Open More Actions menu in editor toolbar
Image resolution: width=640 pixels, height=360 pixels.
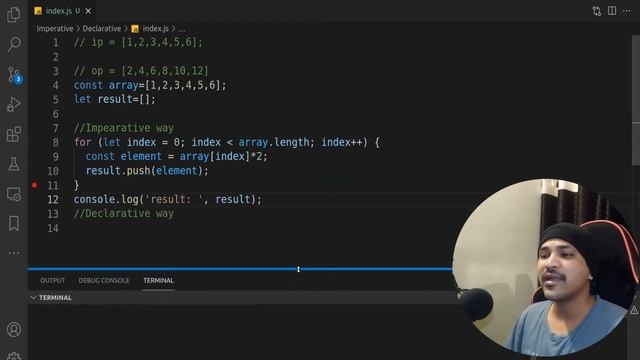pyautogui.click(x=627, y=11)
